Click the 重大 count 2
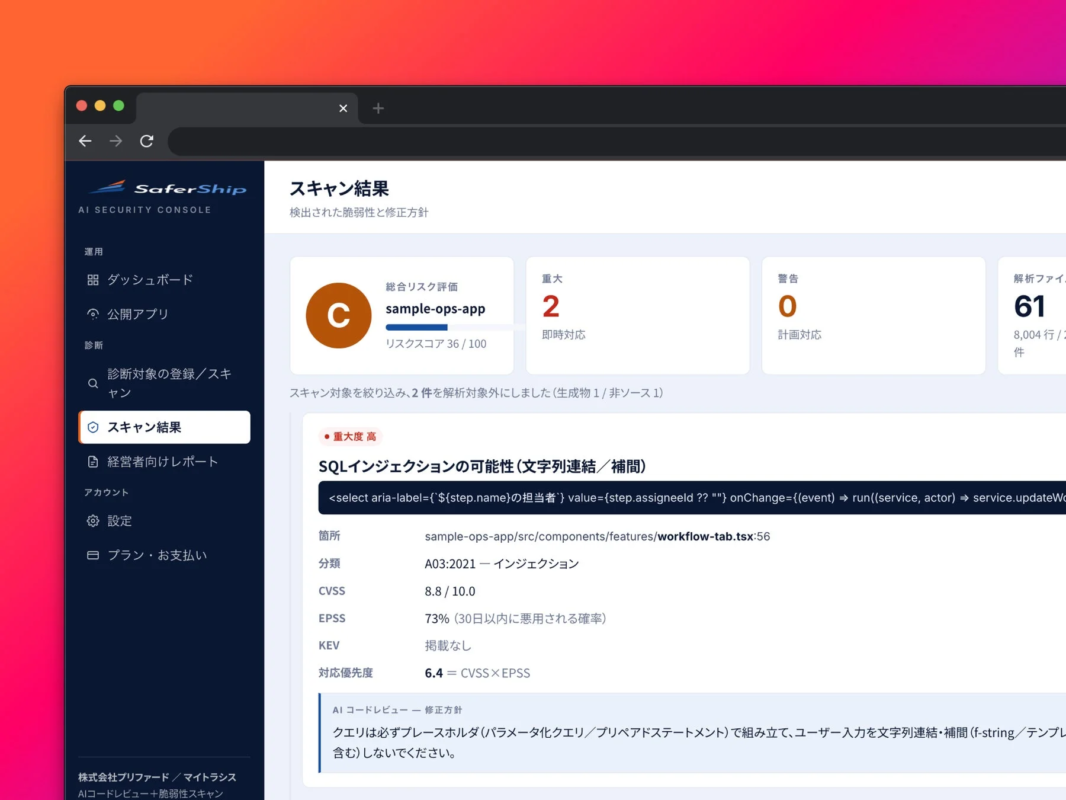The width and height of the screenshot is (1066, 800). 551,307
